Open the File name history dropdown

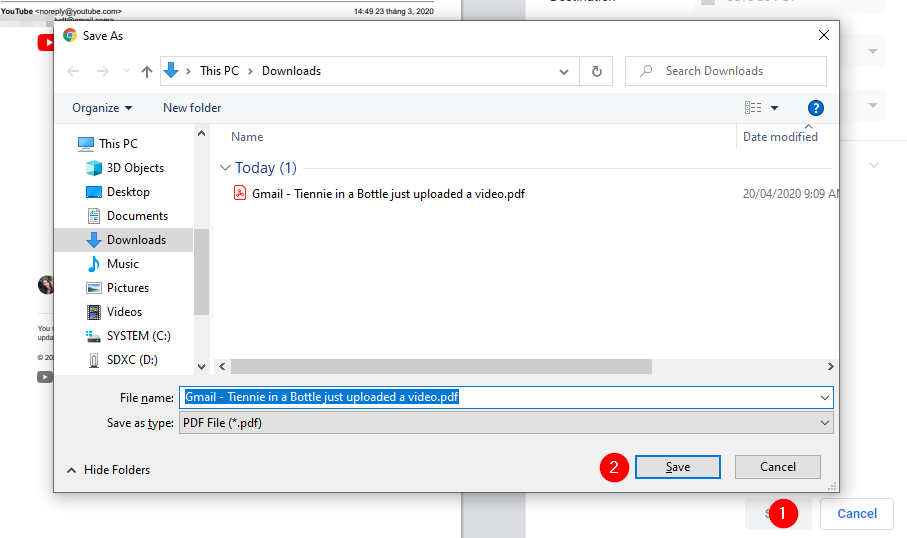pos(824,397)
